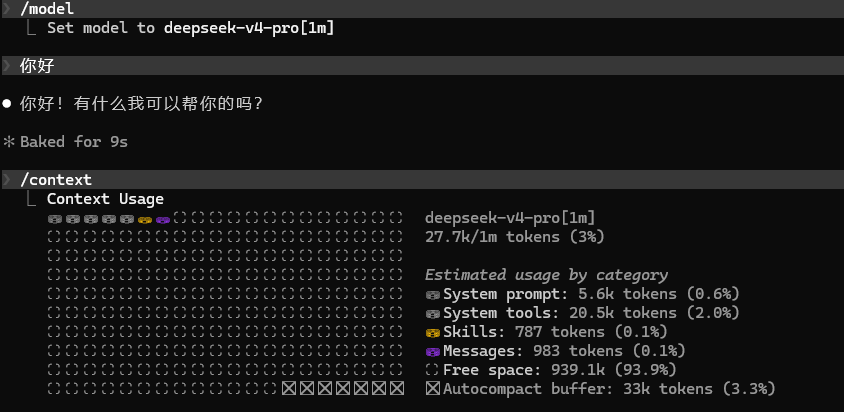The width and height of the screenshot is (844, 412).
Task: Click the prompt chevron before /model
Action: [x=6, y=9]
